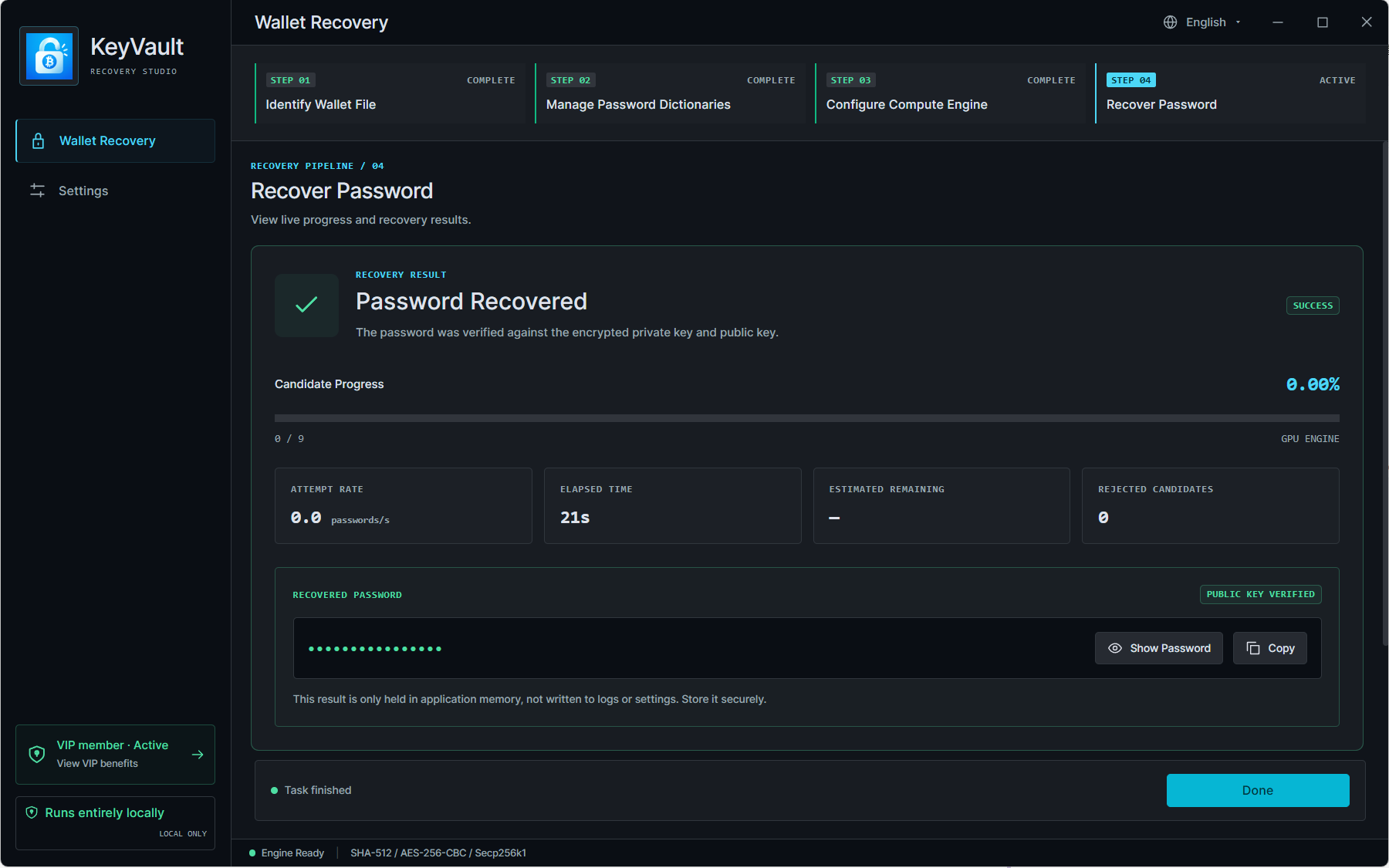Click the KeyVault padlock logo icon
This screenshot has height=868, width=1389.
pyautogui.click(x=49, y=56)
